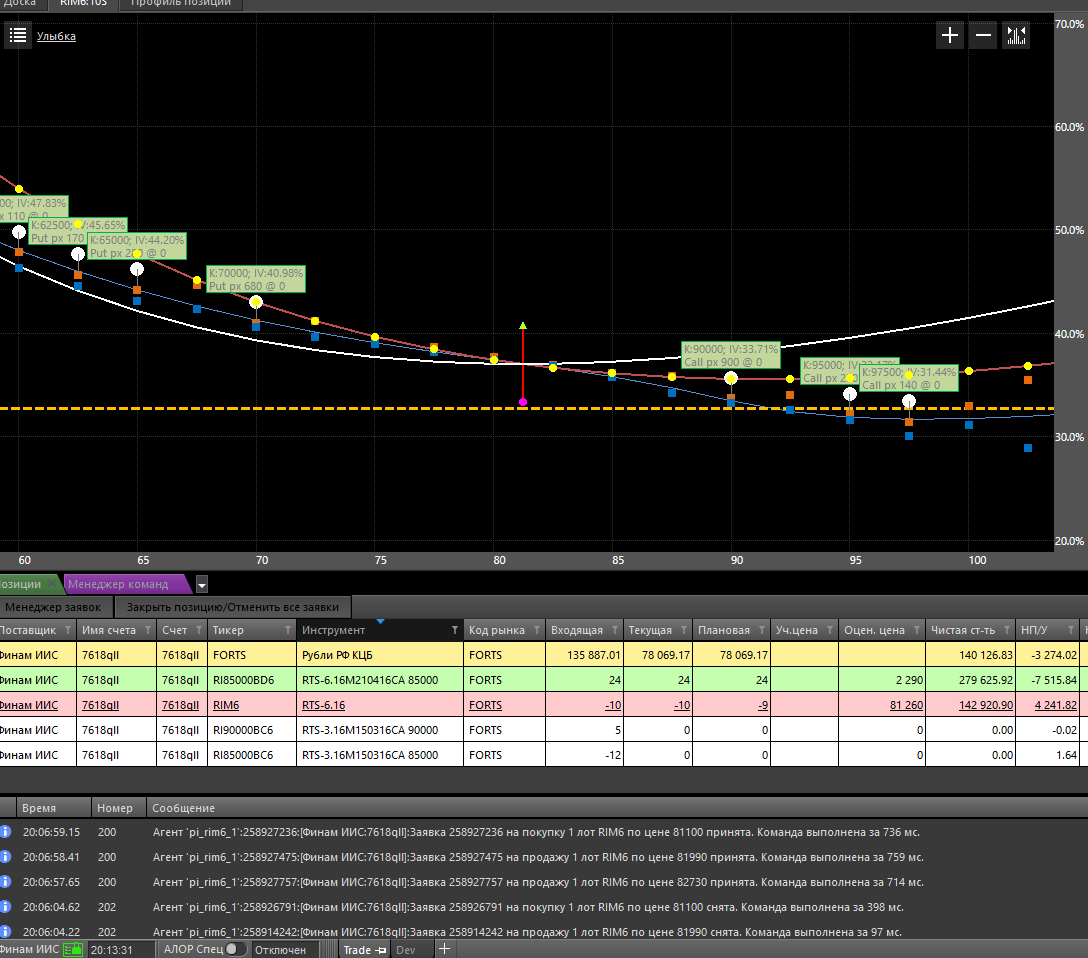The height and width of the screenshot is (958, 1088).
Task: Zoom in the chart with plus button
Action: point(949,36)
